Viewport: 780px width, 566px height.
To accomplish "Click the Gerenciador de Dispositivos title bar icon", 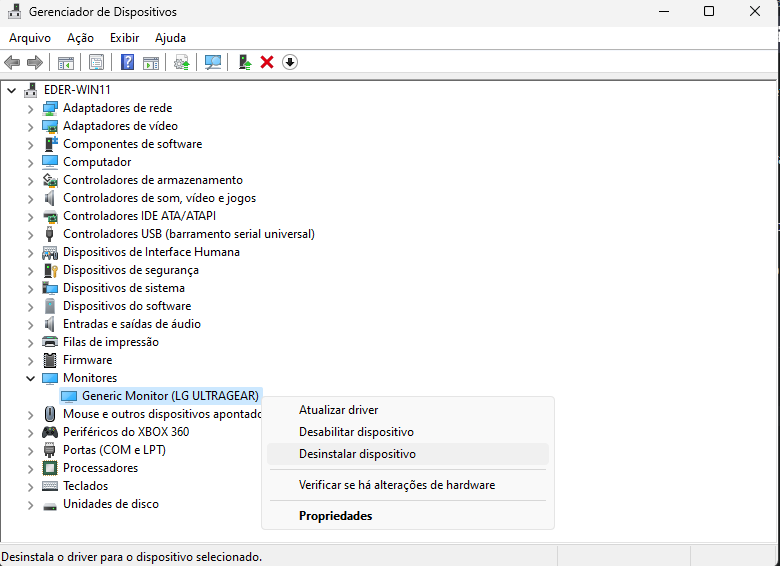I will [x=14, y=11].
